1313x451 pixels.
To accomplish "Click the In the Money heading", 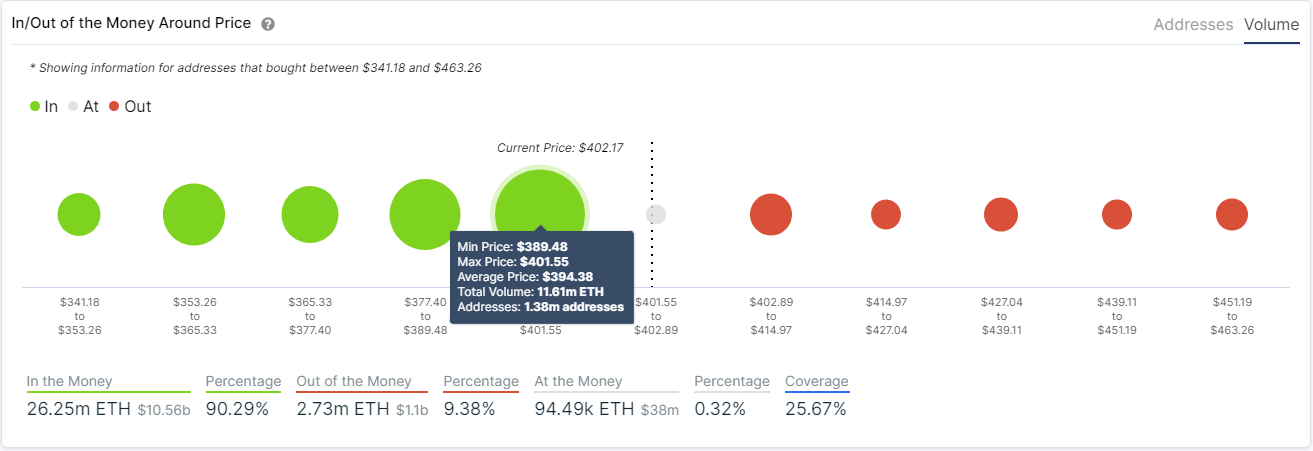I will (x=69, y=381).
